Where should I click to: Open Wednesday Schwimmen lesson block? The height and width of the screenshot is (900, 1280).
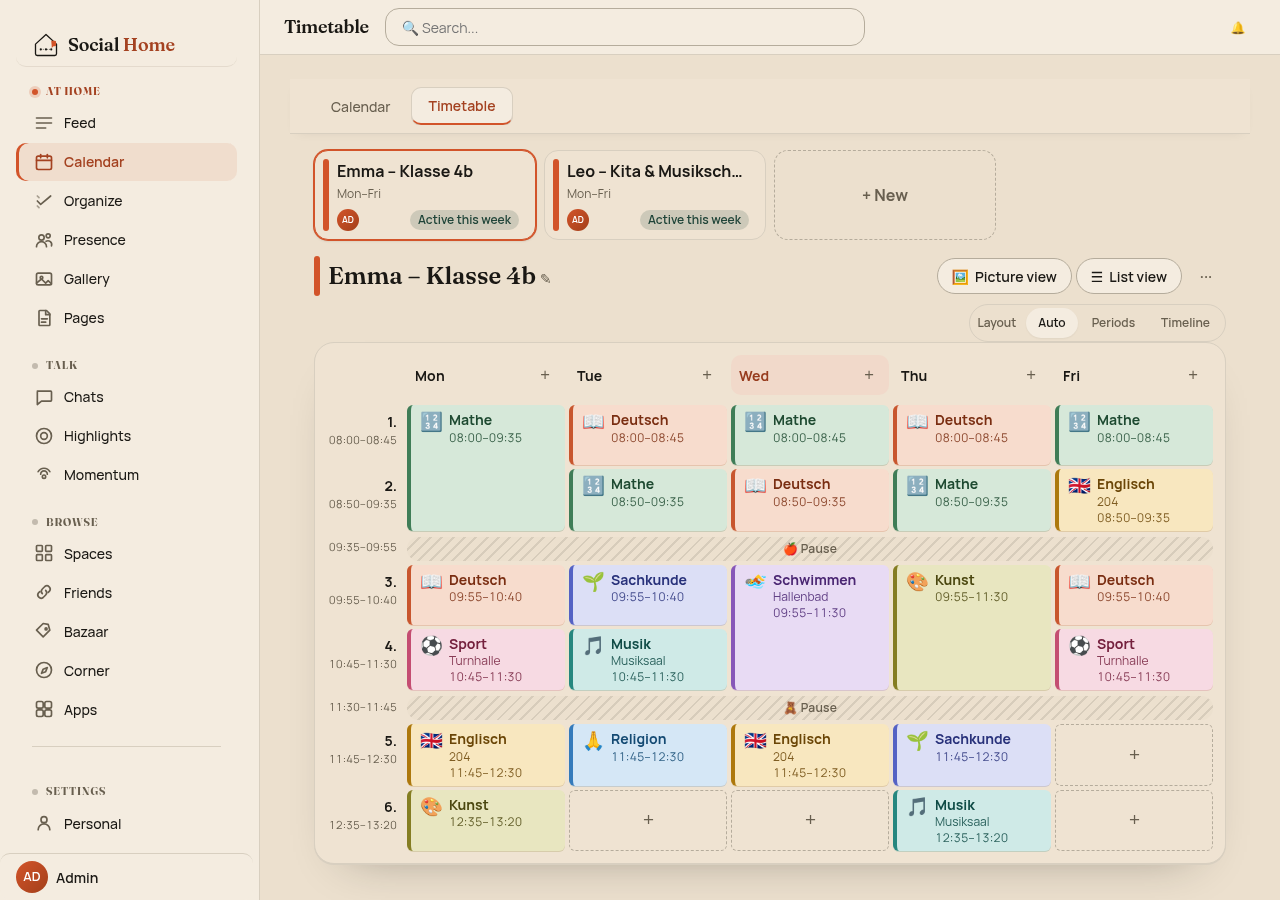point(810,628)
